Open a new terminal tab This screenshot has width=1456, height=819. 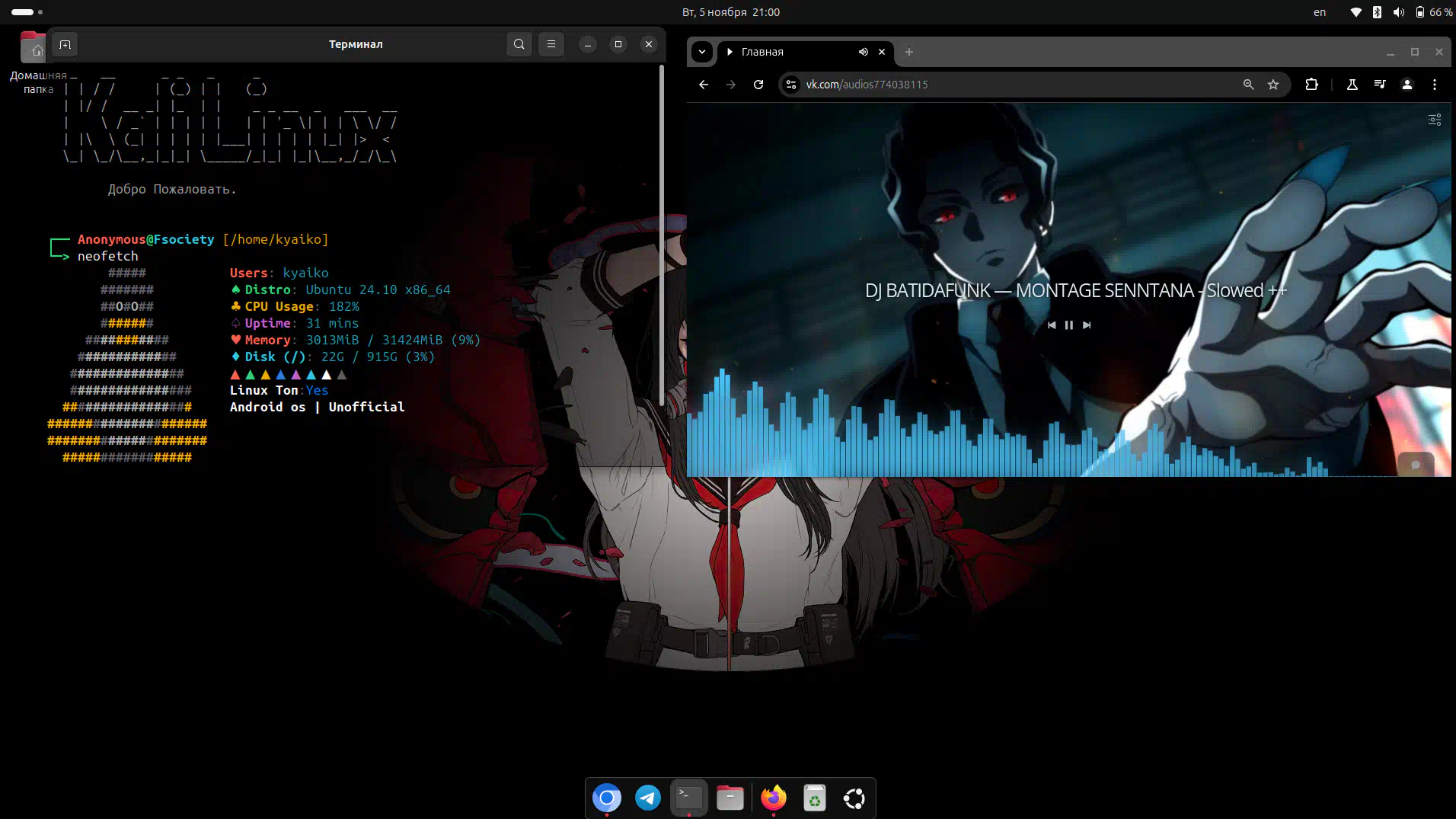click(x=65, y=44)
